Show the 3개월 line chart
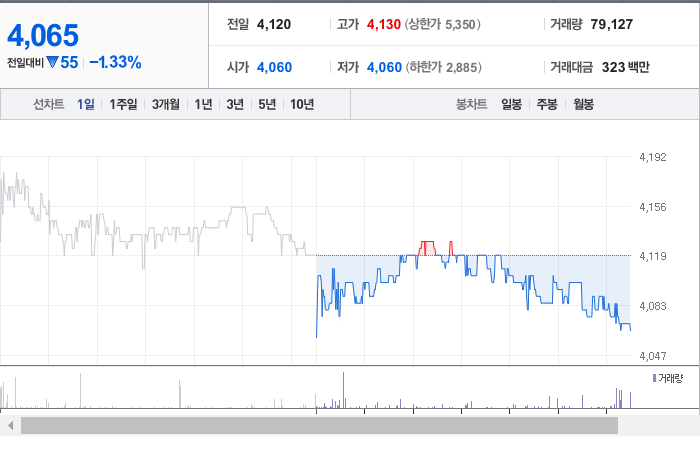Image resolution: width=700 pixels, height=450 pixels. tap(166, 104)
